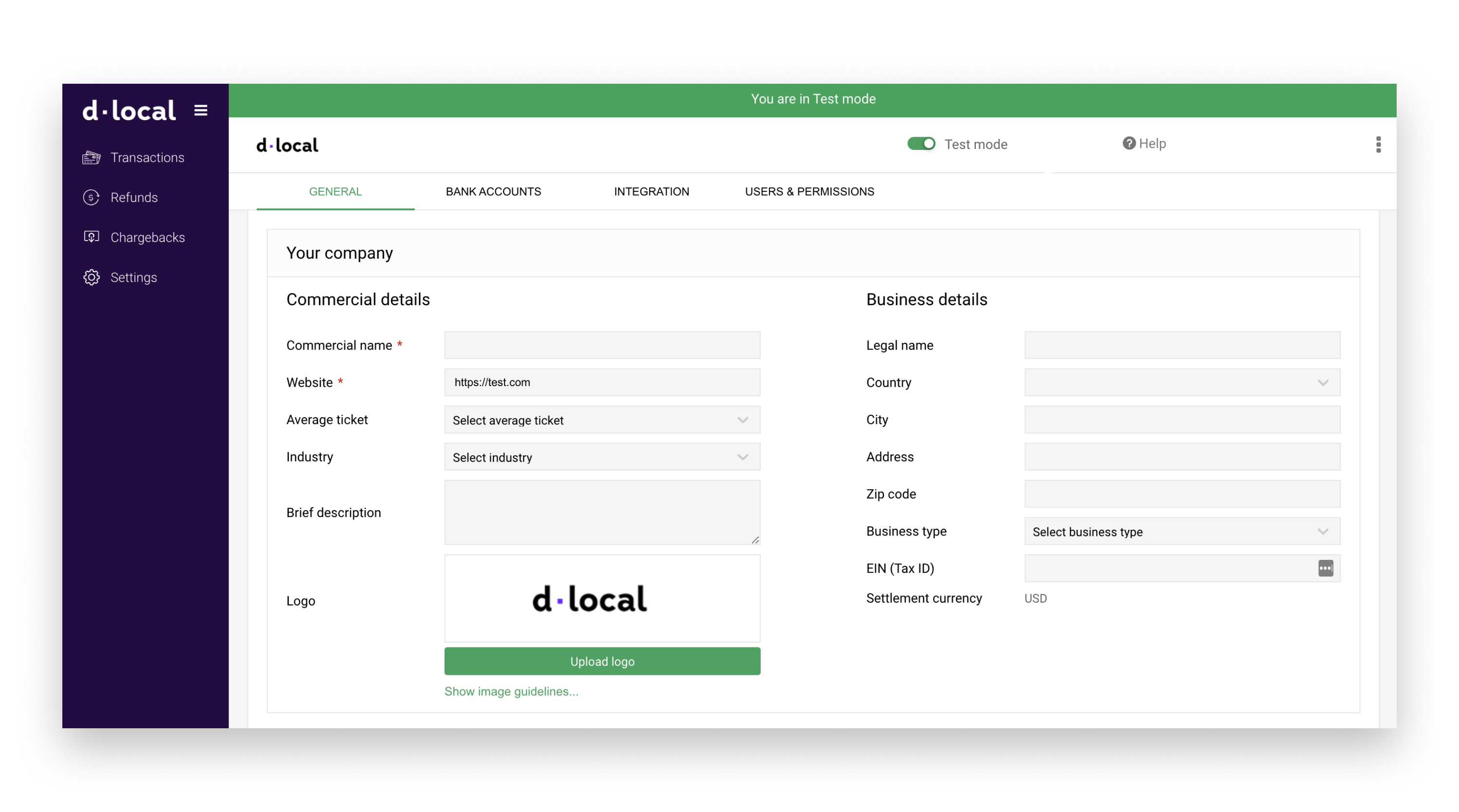Click the Commercial details heading
The height and width of the screenshot is (812, 1459).
[x=358, y=299]
